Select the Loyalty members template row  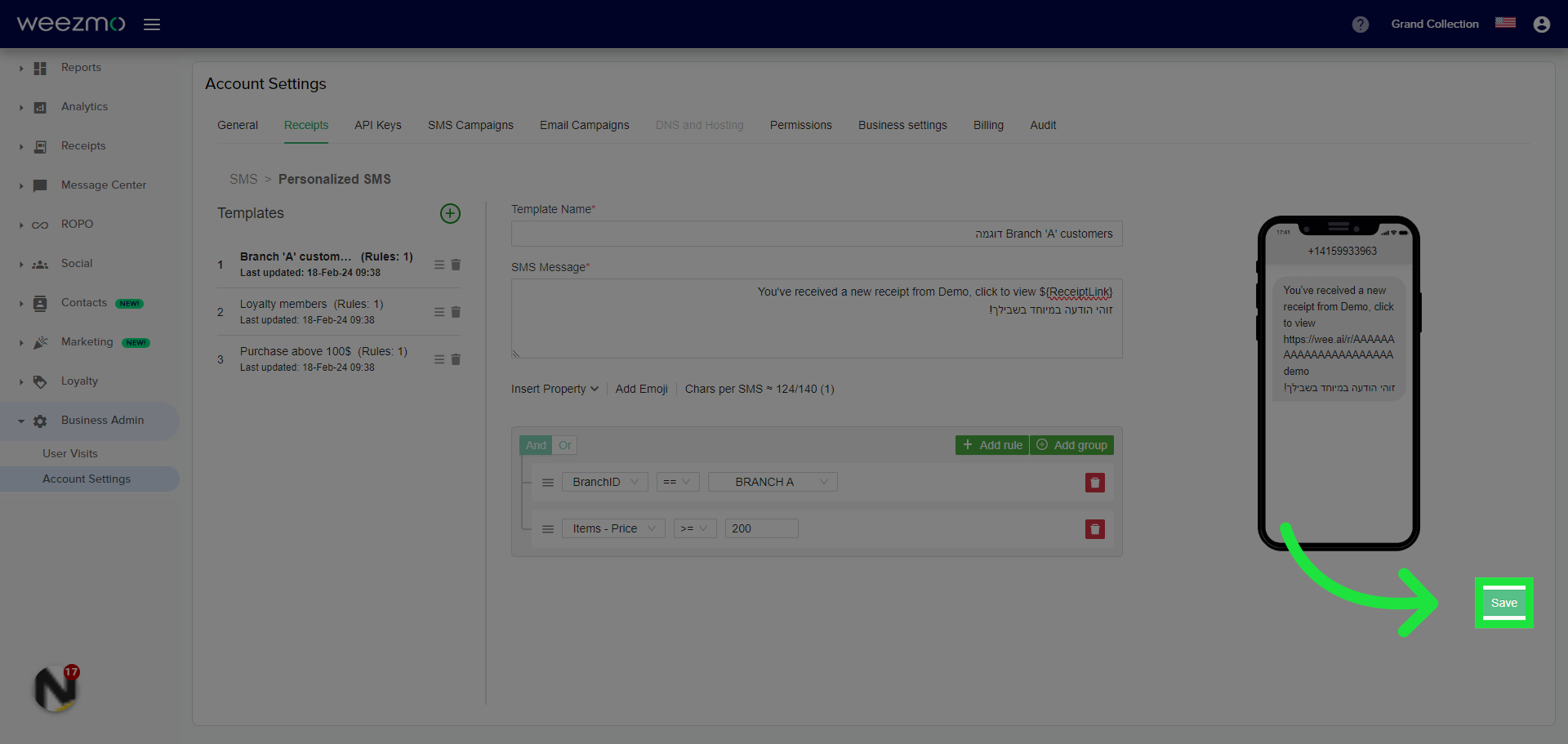(x=339, y=312)
